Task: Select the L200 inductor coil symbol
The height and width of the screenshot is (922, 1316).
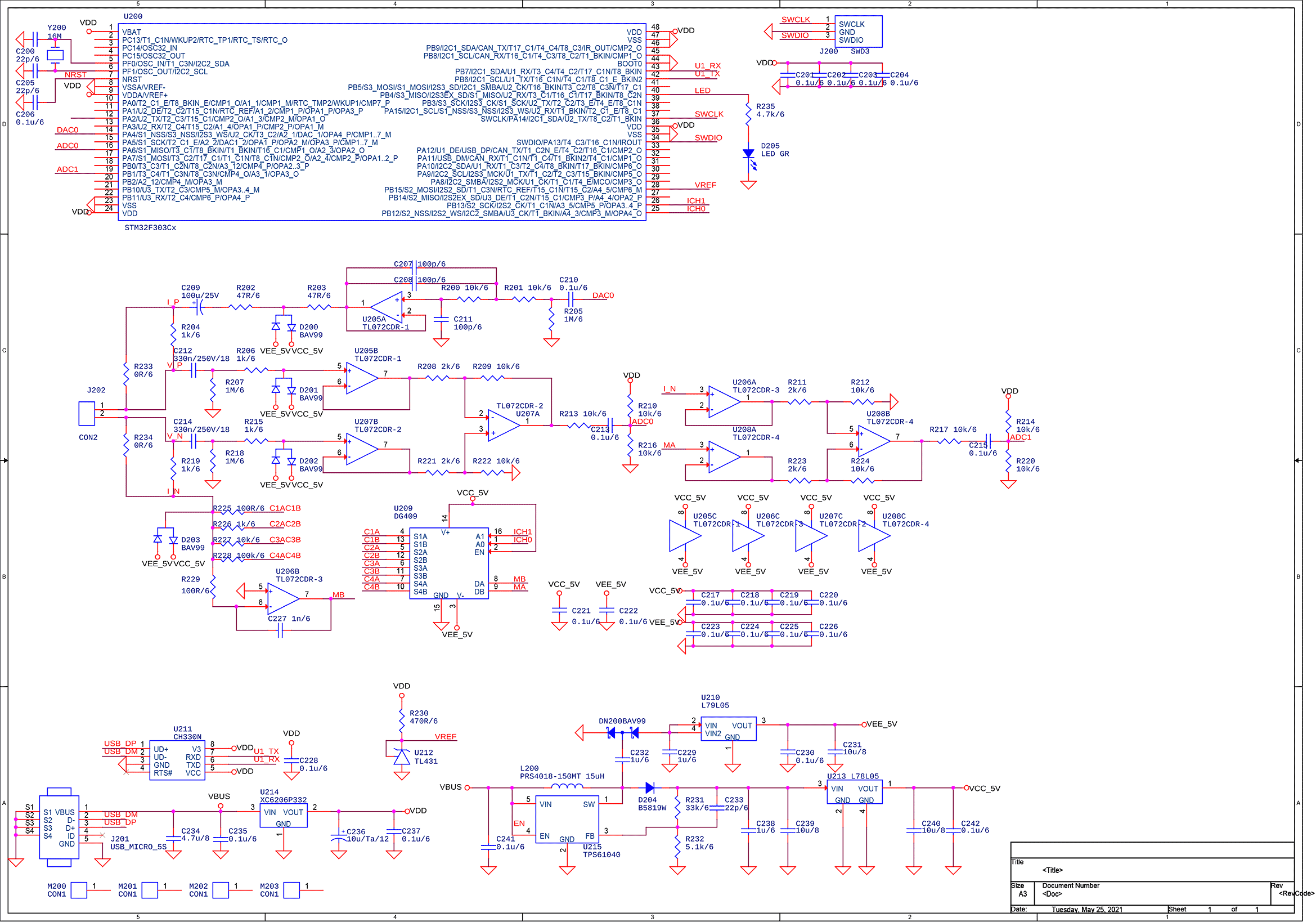Action: (567, 786)
